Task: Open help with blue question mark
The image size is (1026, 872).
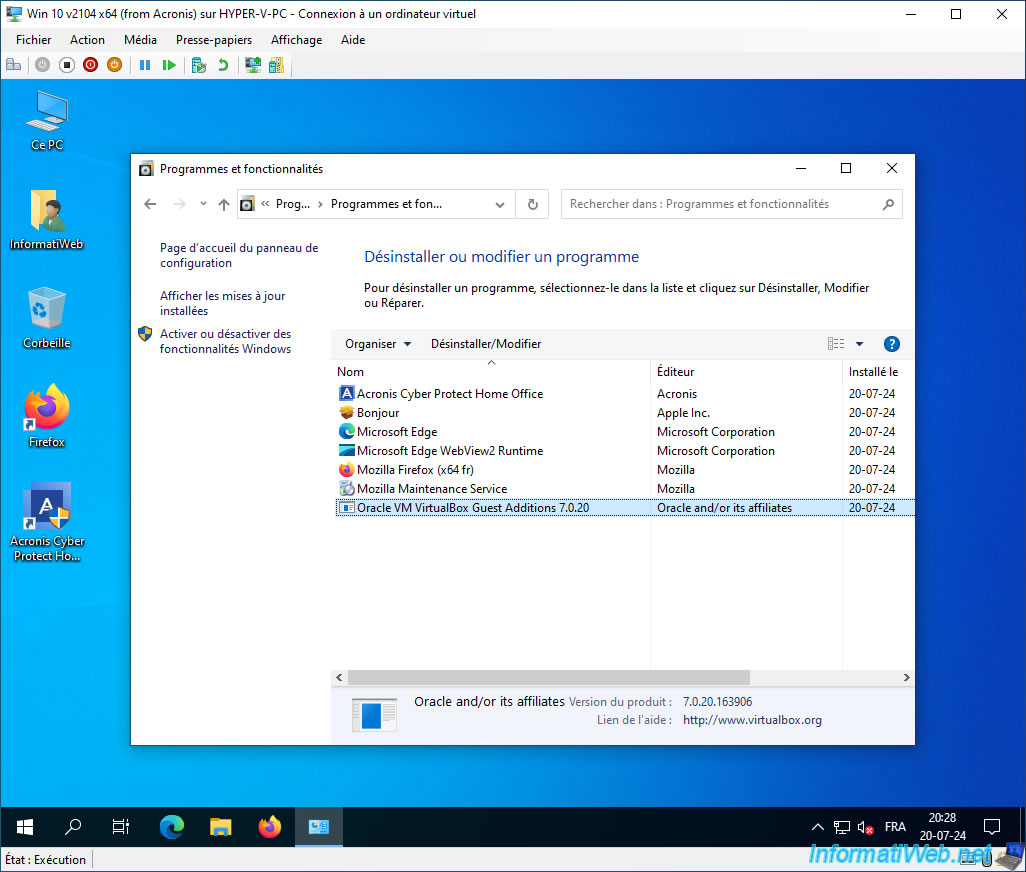Action: pos(891,344)
